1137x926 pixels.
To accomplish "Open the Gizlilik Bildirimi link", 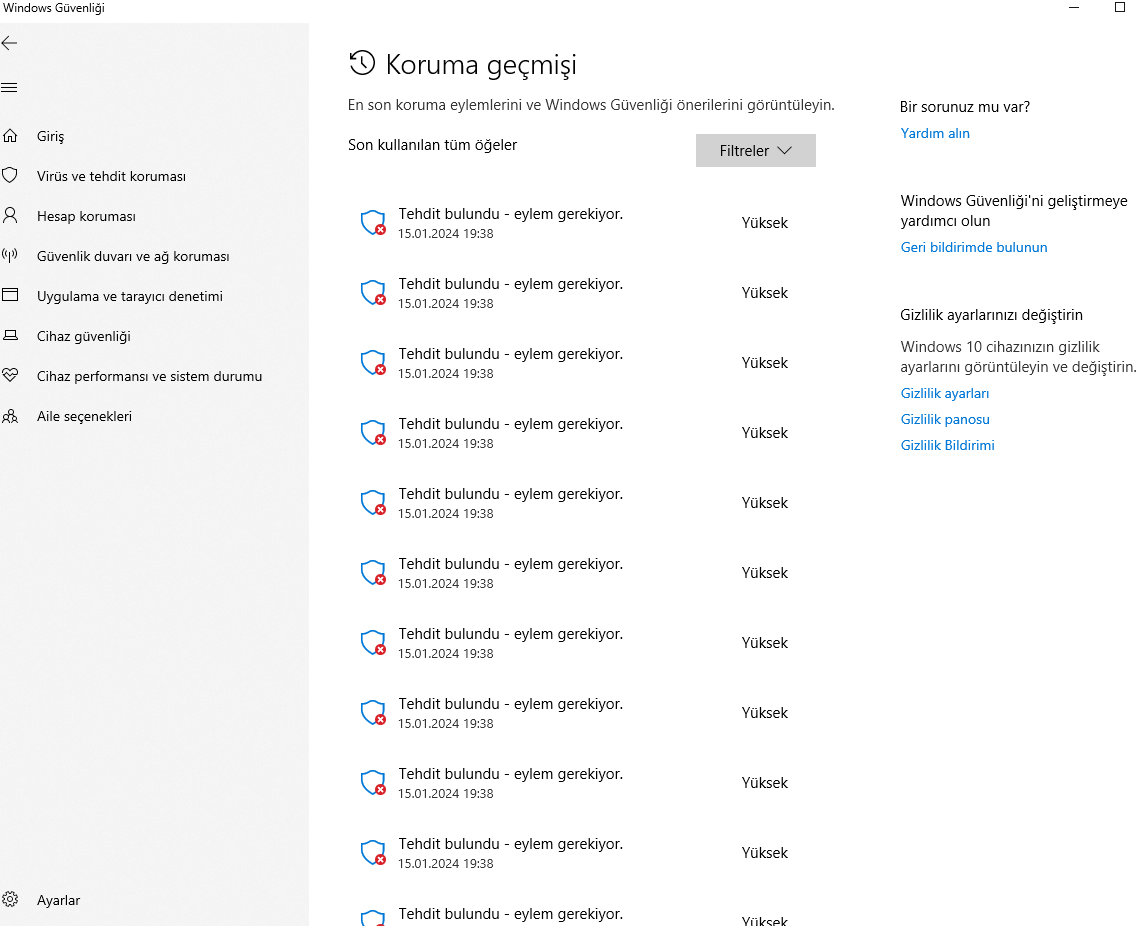I will (947, 445).
